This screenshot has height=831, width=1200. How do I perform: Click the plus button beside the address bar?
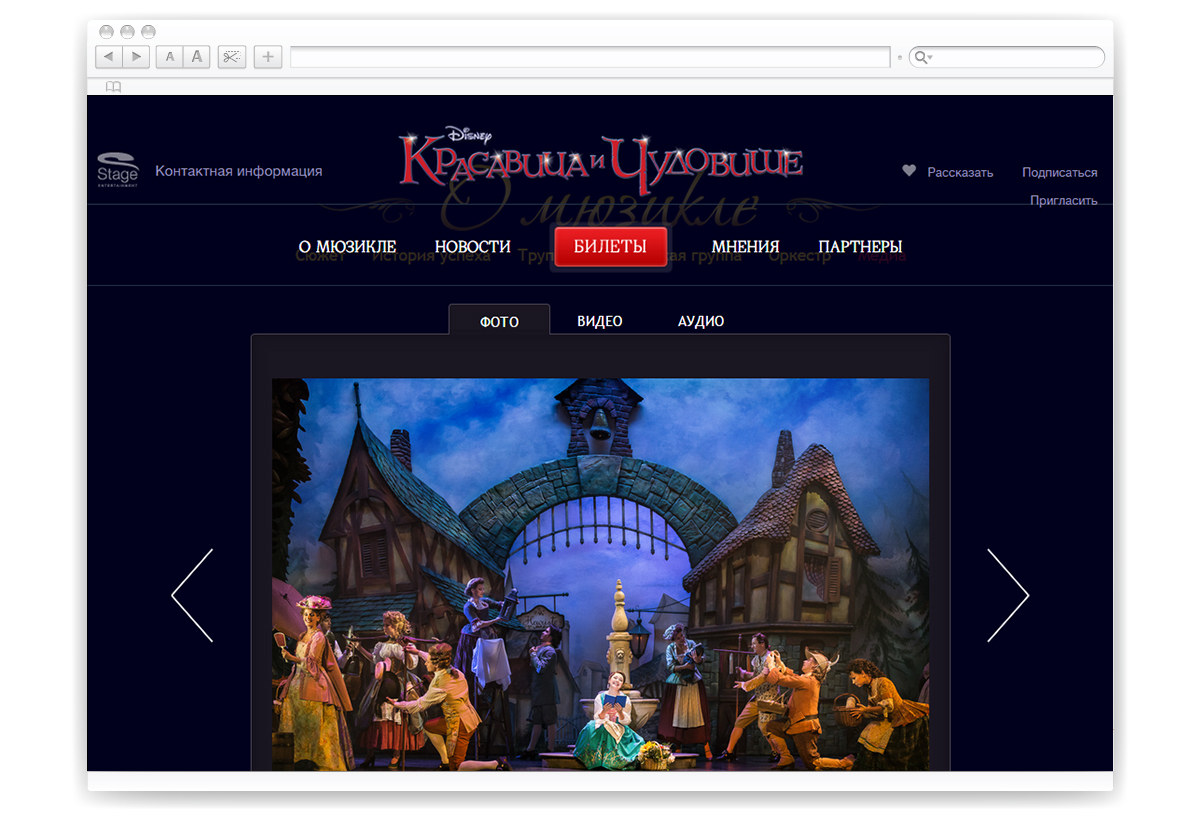(267, 57)
